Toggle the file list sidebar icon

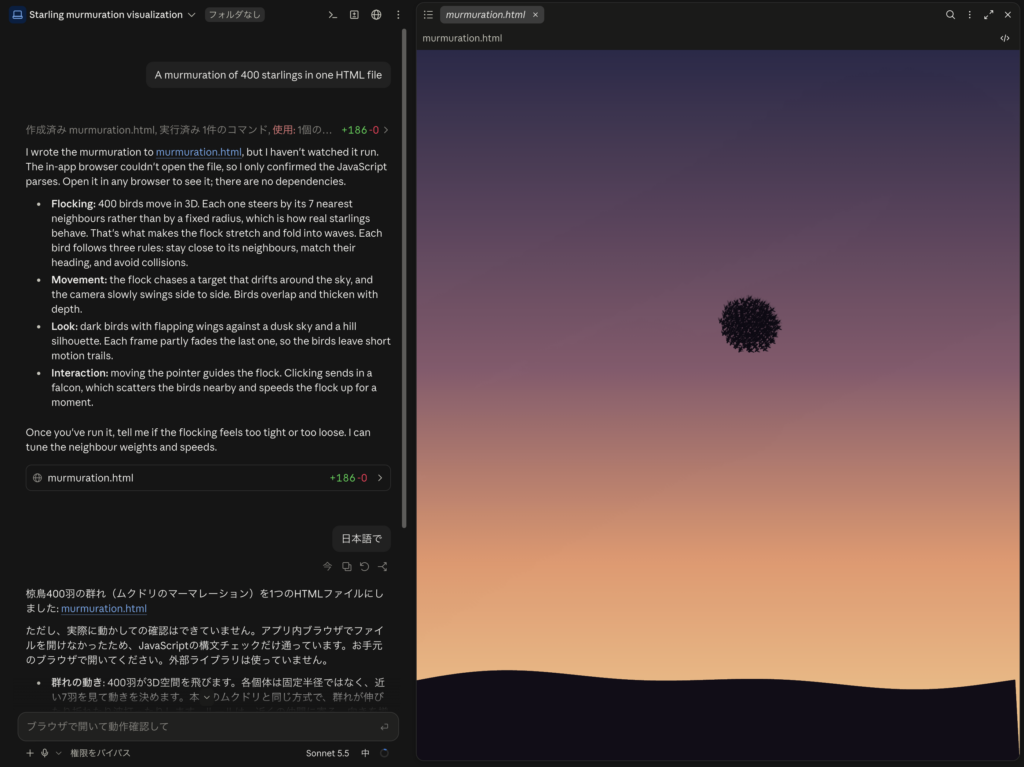point(428,14)
